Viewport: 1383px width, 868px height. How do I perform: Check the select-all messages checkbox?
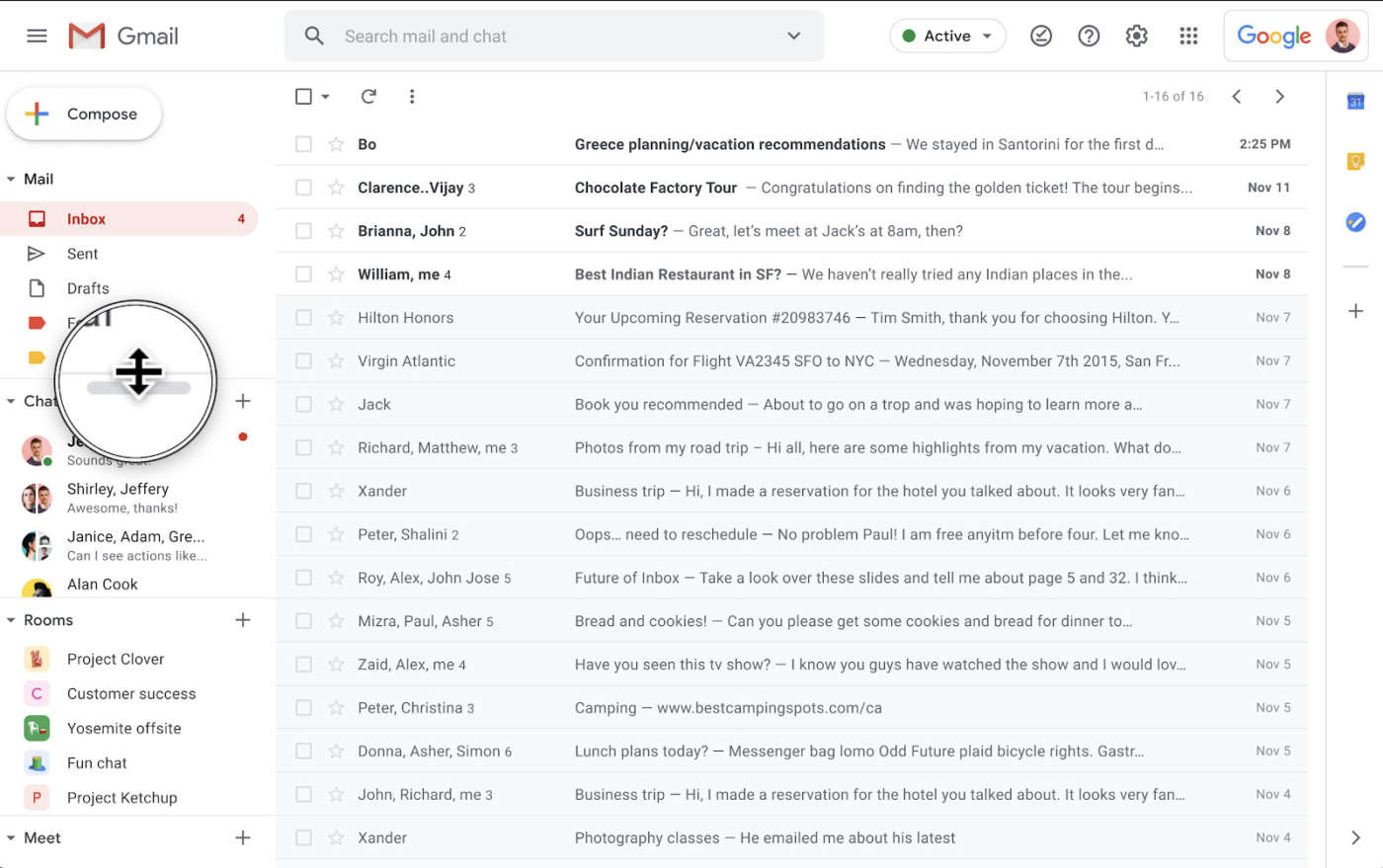[303, 96]
